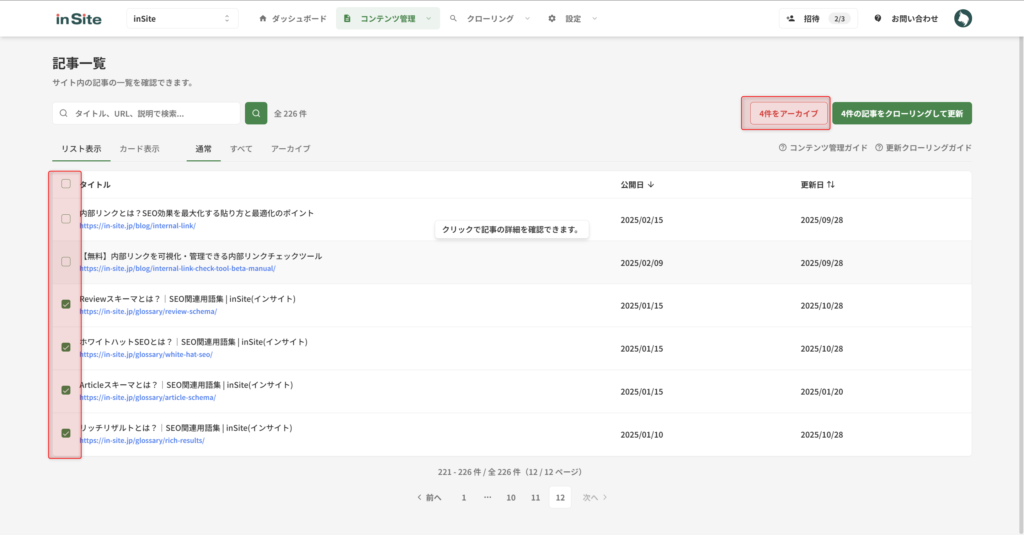Open the inSite site selector dropdown
The width and height of the screenshot is (1024, 535).
pyautogui.click(x=182, y=18)
